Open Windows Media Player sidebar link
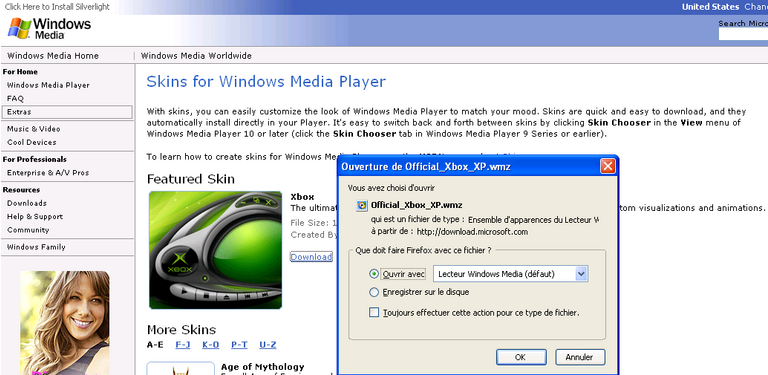Image resolution: width=768 pixels, height=375 pixels. (48, 85)
